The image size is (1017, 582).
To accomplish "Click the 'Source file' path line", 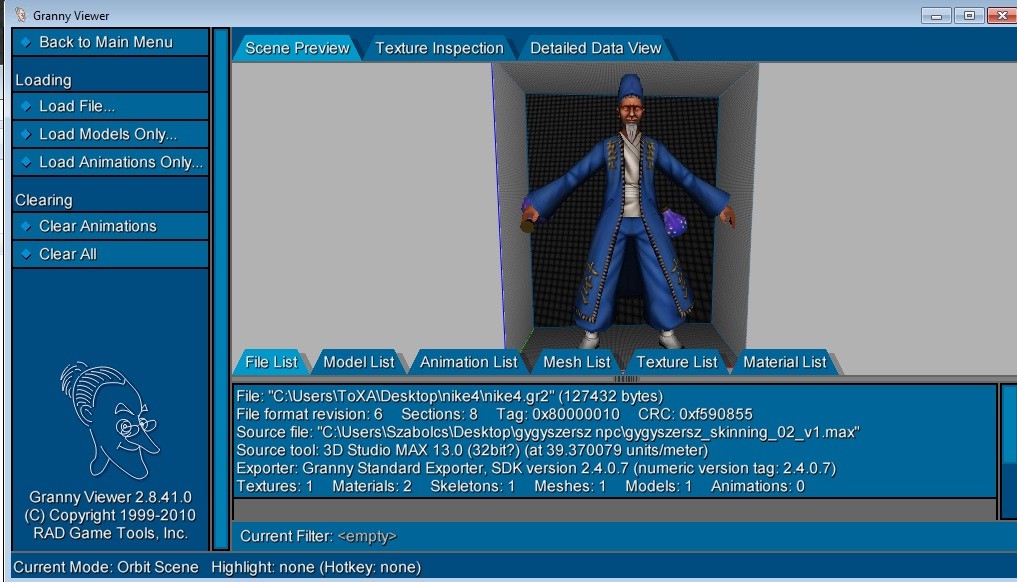I will click(548, 432).
